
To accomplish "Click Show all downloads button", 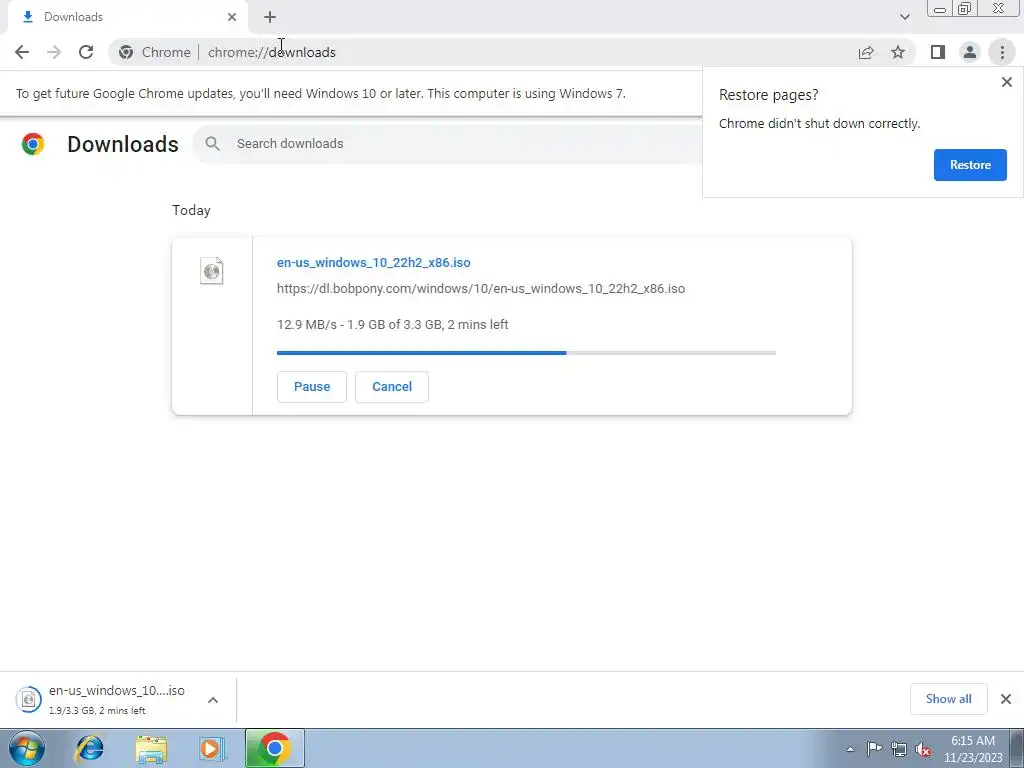I will [948, 699].
